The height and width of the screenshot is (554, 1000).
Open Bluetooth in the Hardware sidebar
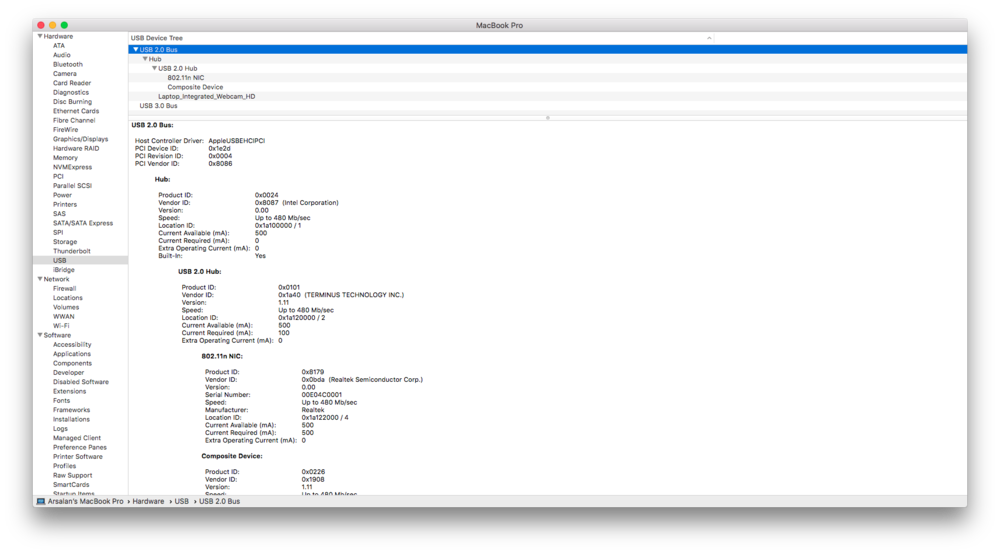pyautogui.click(x=68, y=64)
